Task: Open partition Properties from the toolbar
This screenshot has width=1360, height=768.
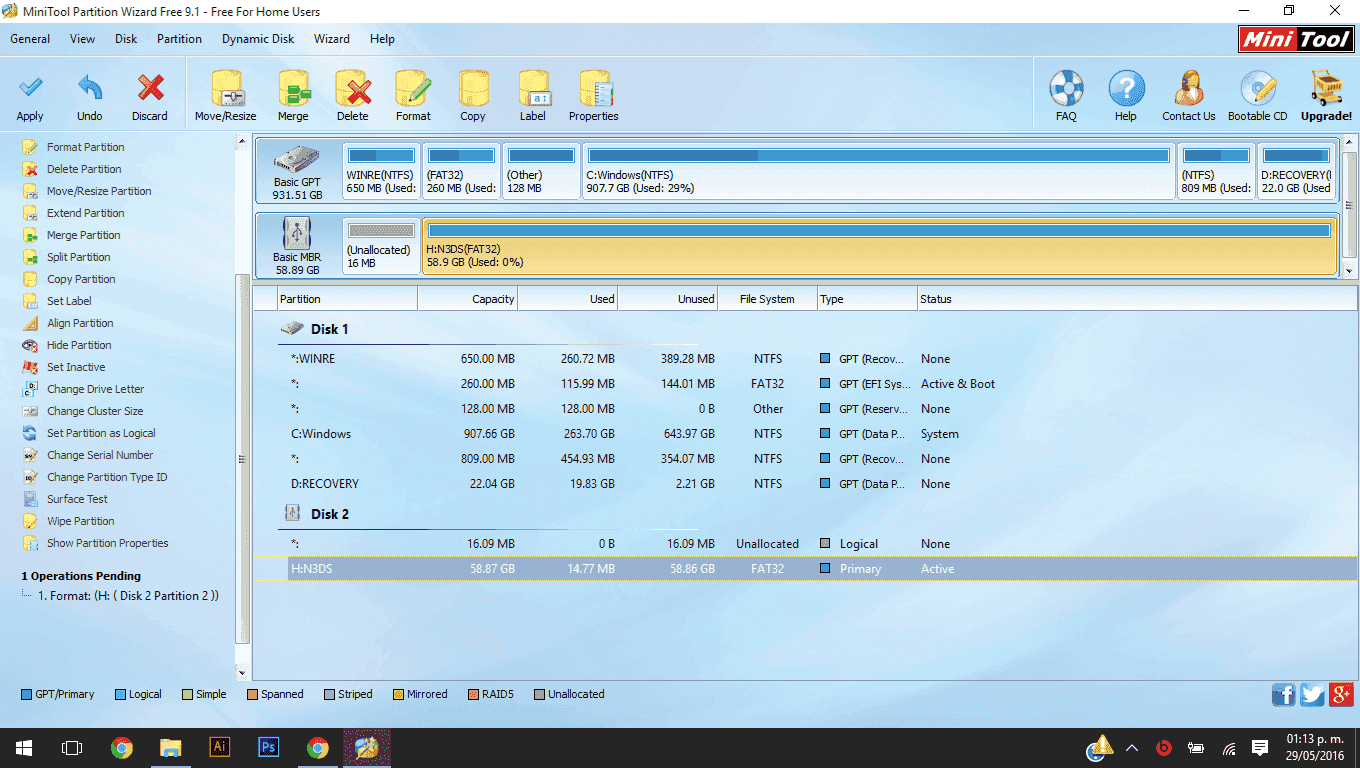Action: pos(594,97)
